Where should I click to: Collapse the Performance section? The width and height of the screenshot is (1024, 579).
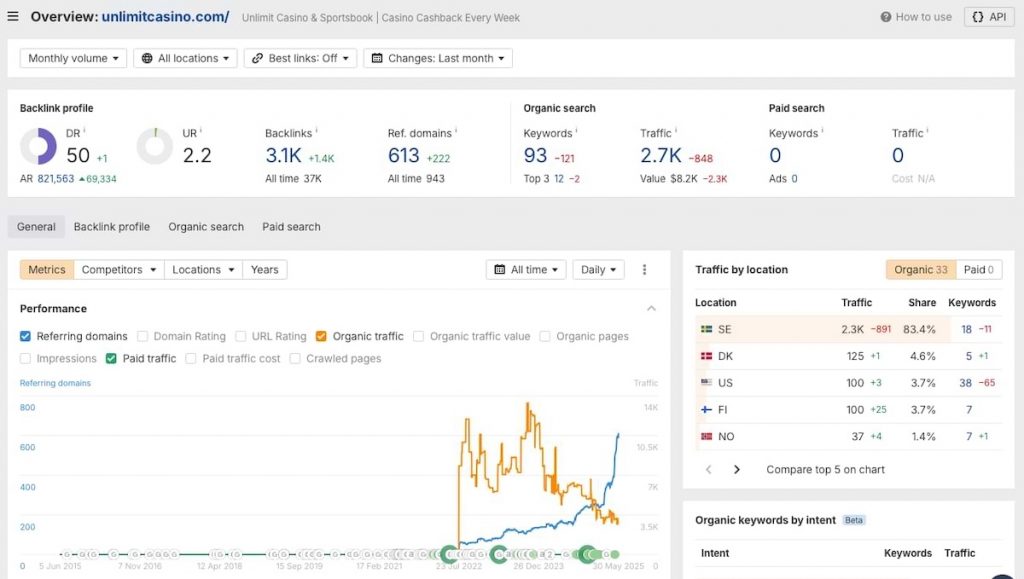(x=651, y=308)
